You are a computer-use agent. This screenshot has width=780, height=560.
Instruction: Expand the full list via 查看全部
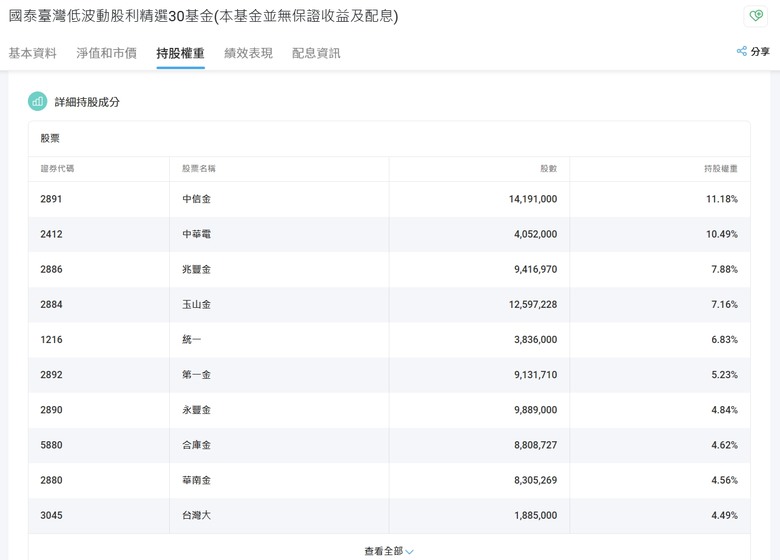point(389,551)
